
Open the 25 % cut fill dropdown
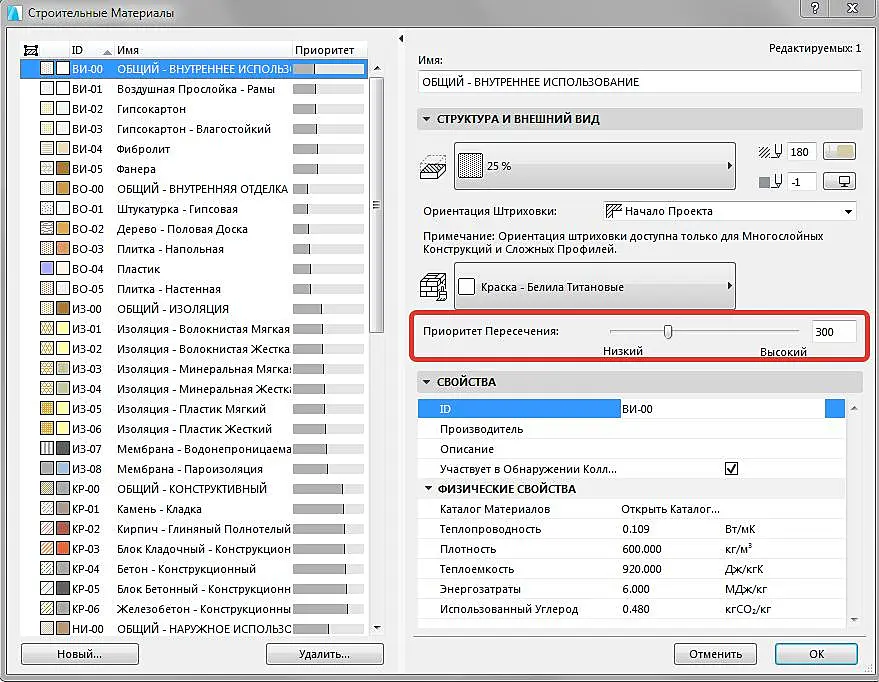pyautogui.click(x=595, y=166)
